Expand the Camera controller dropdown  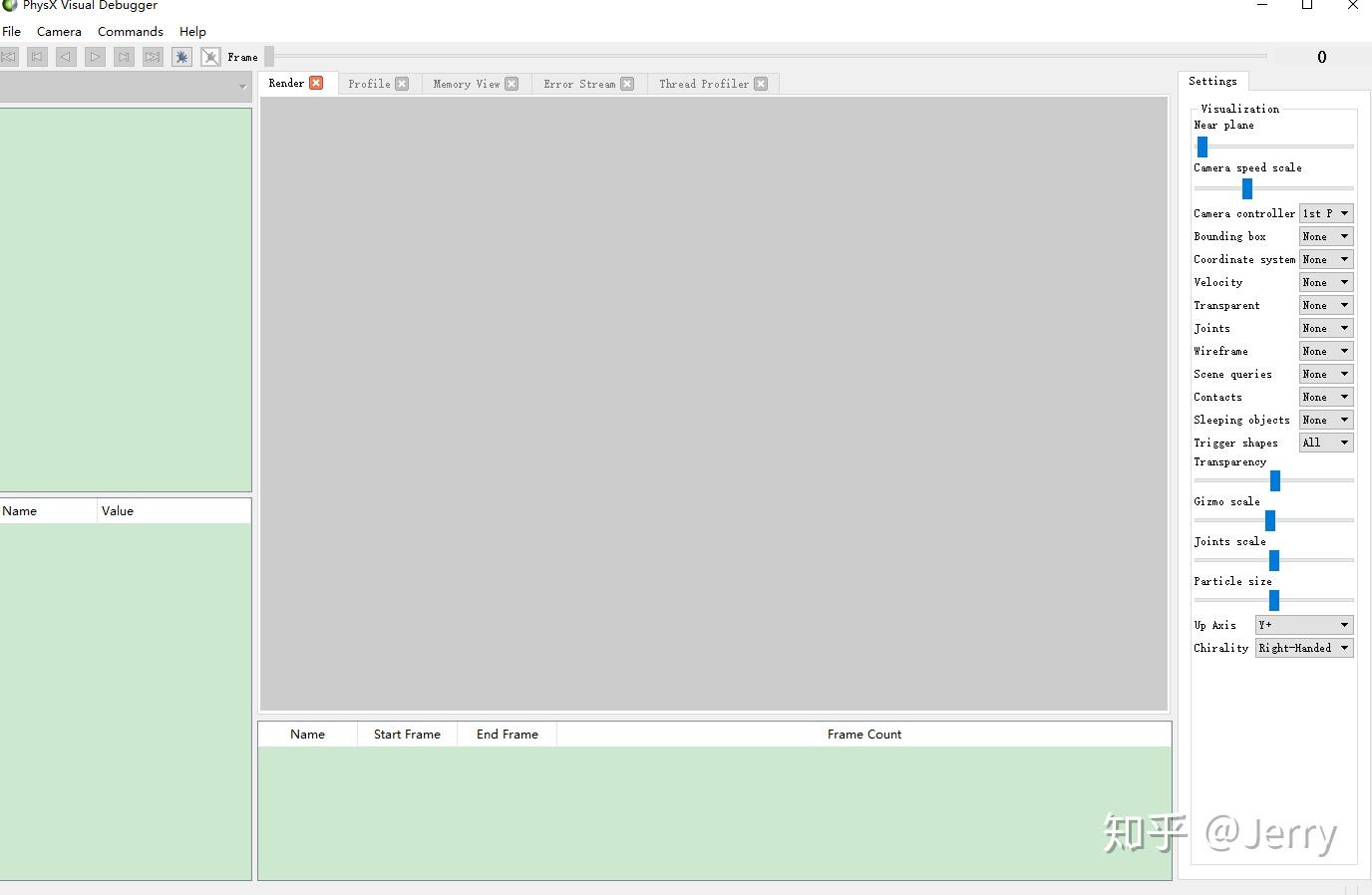(1326, 213)
